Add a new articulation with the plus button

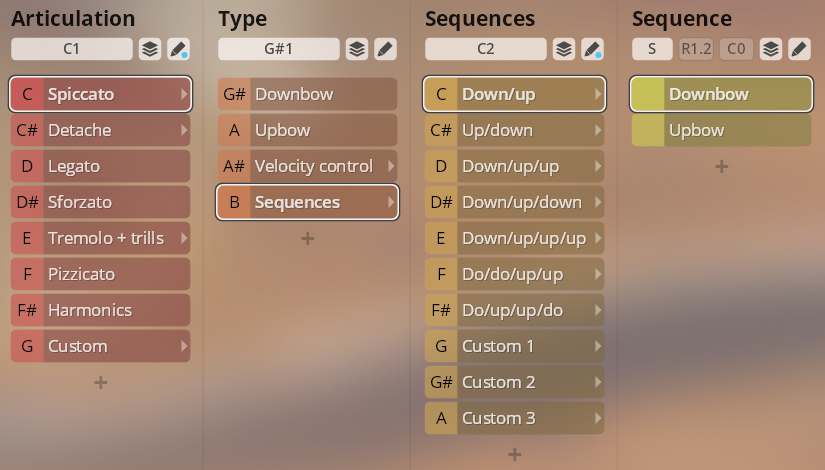coord(100,382)
